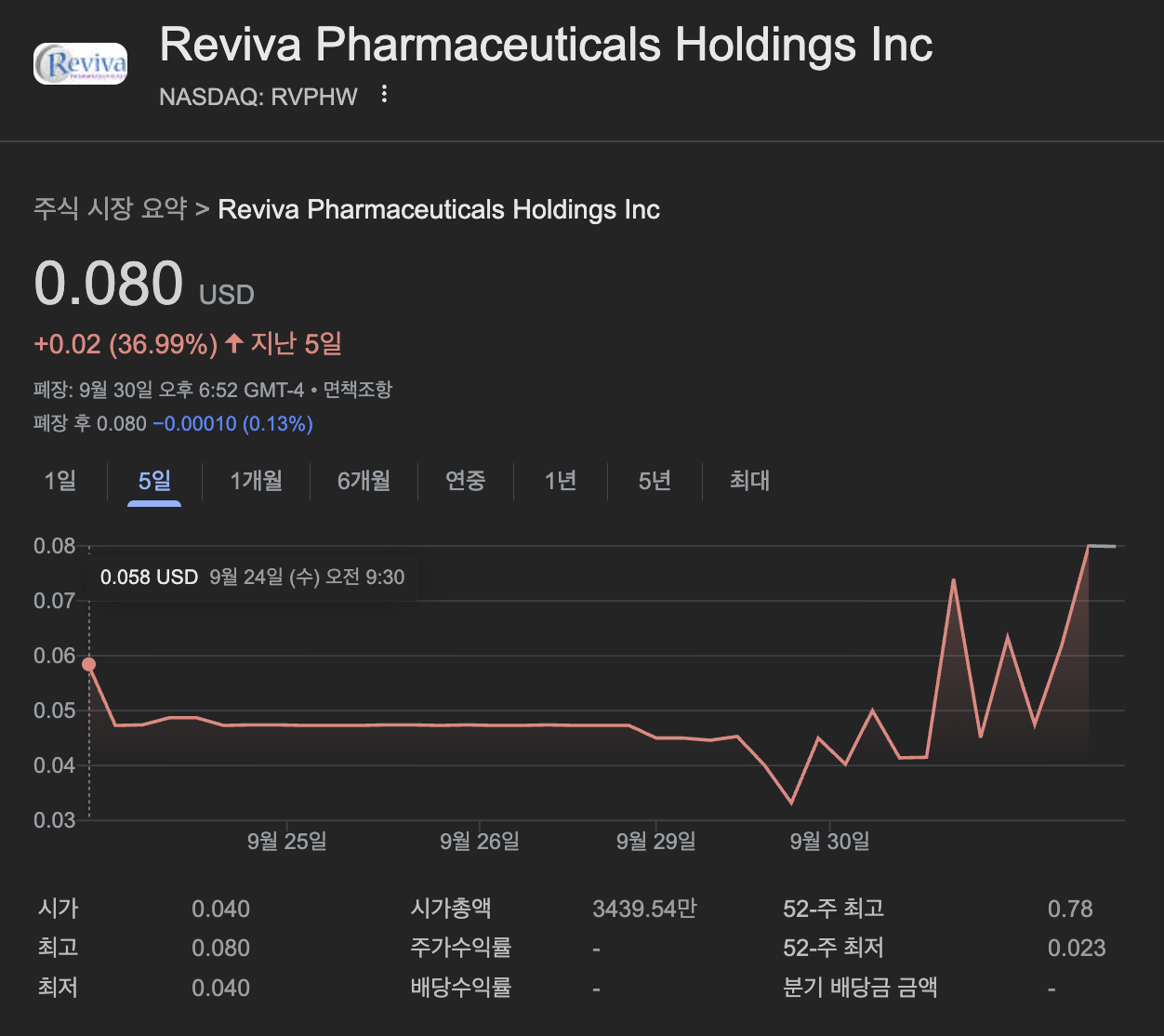Image resolution: width=1164 pixels, height=1036 pixels.
Task: Open the three-dot more options menu
Action: (x=384, y=94)
